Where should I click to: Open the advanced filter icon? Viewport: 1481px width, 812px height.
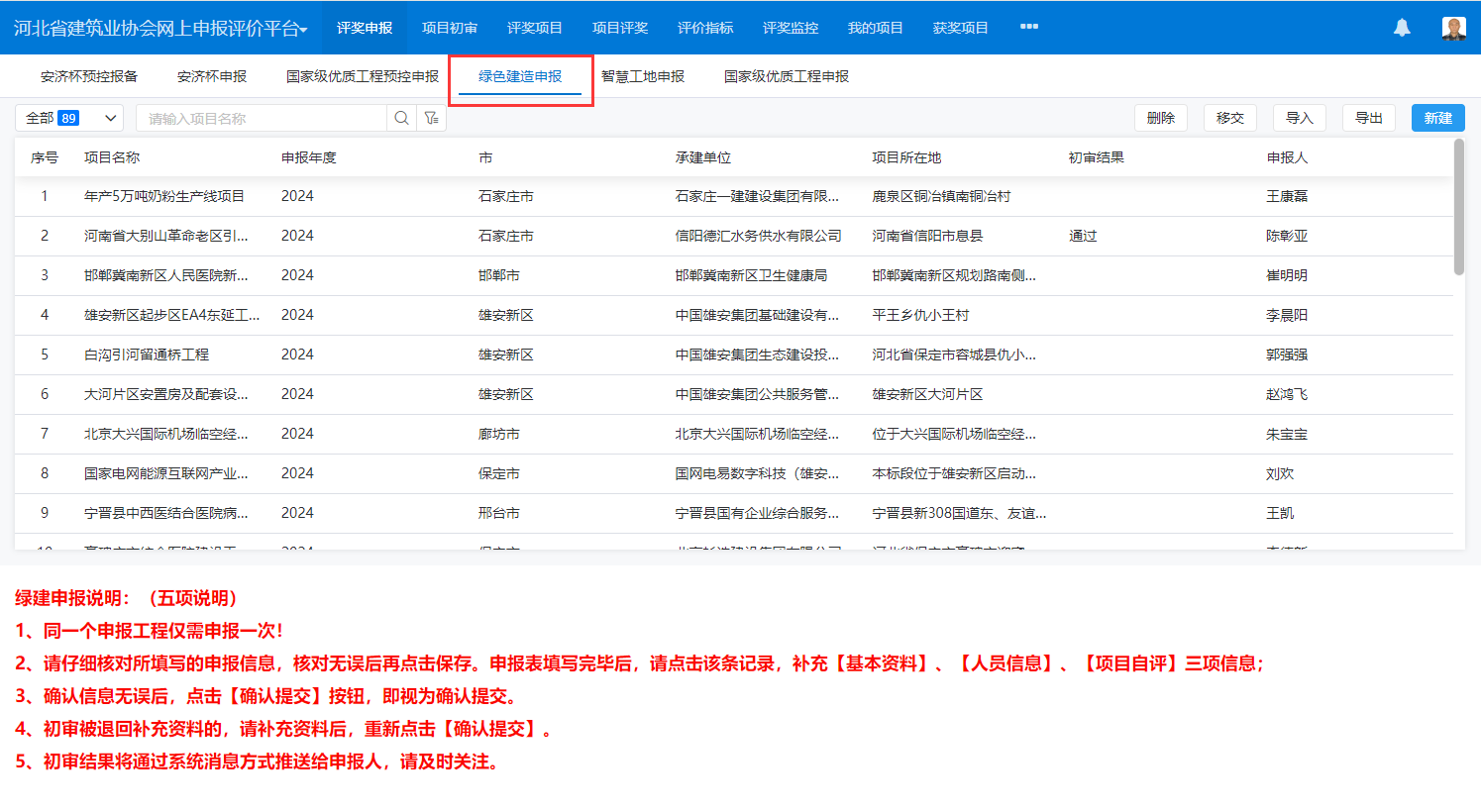[x=432, y=118]
